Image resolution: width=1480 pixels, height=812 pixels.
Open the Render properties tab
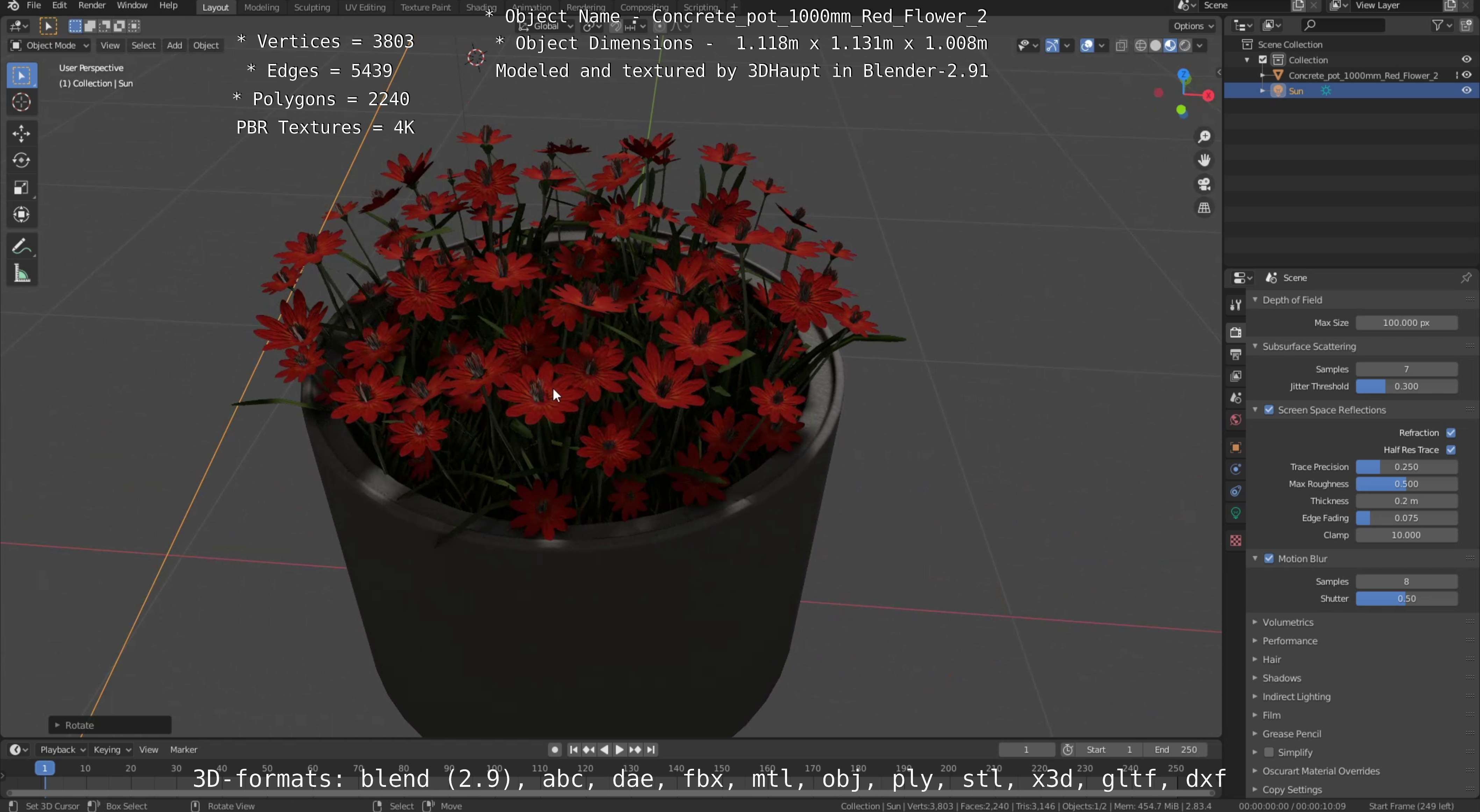tap(1235, 332)
